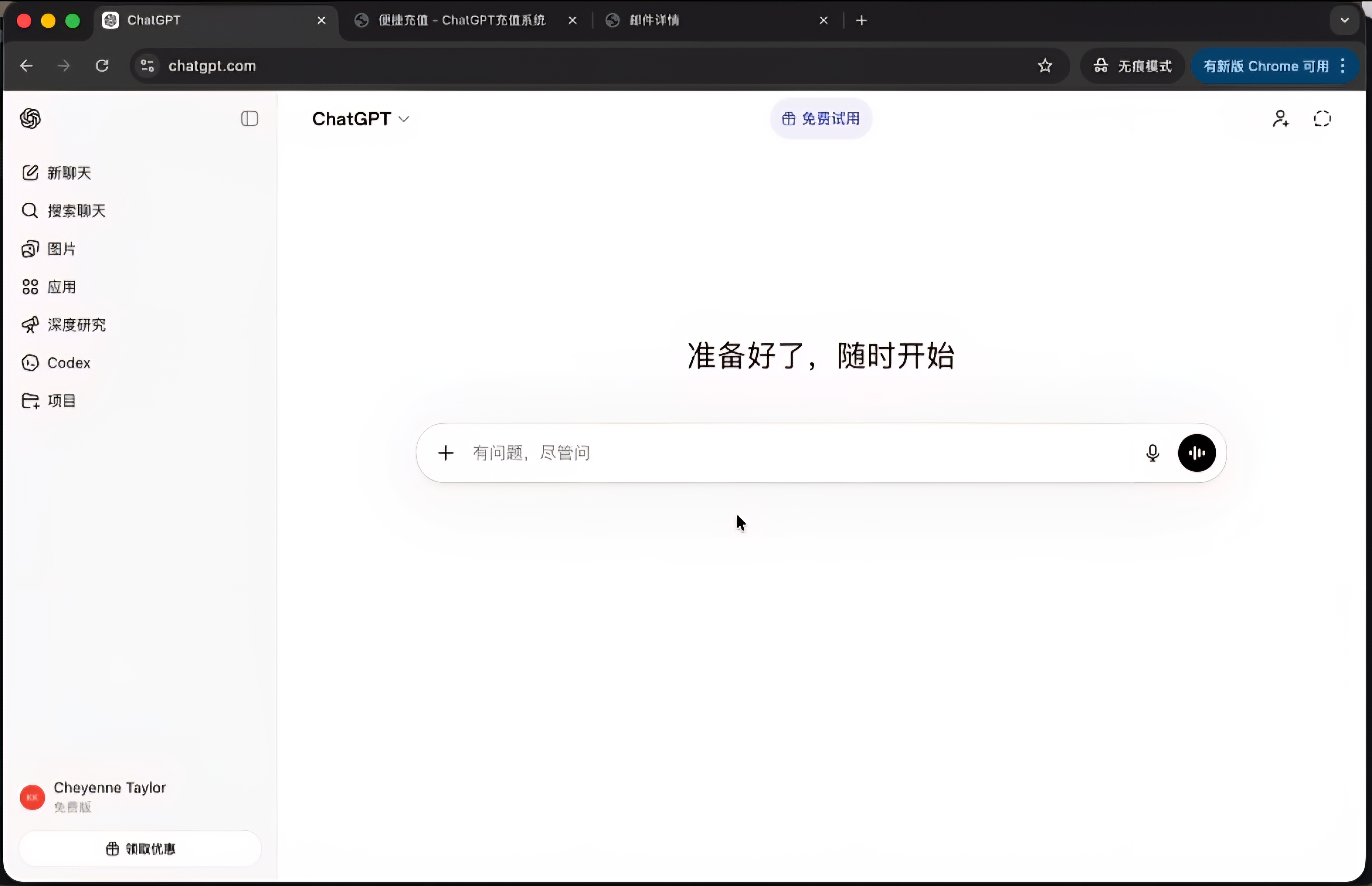Image resolution: width=1372 pixels, height=886 pixels.
Task: Open the 项目 projects section
Action: click(62, 400)
